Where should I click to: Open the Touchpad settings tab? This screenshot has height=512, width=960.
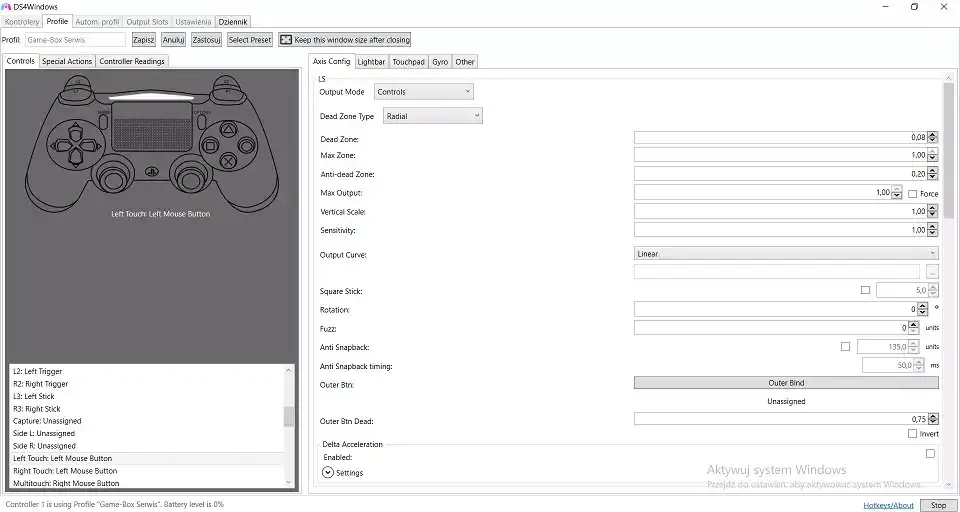408,62
